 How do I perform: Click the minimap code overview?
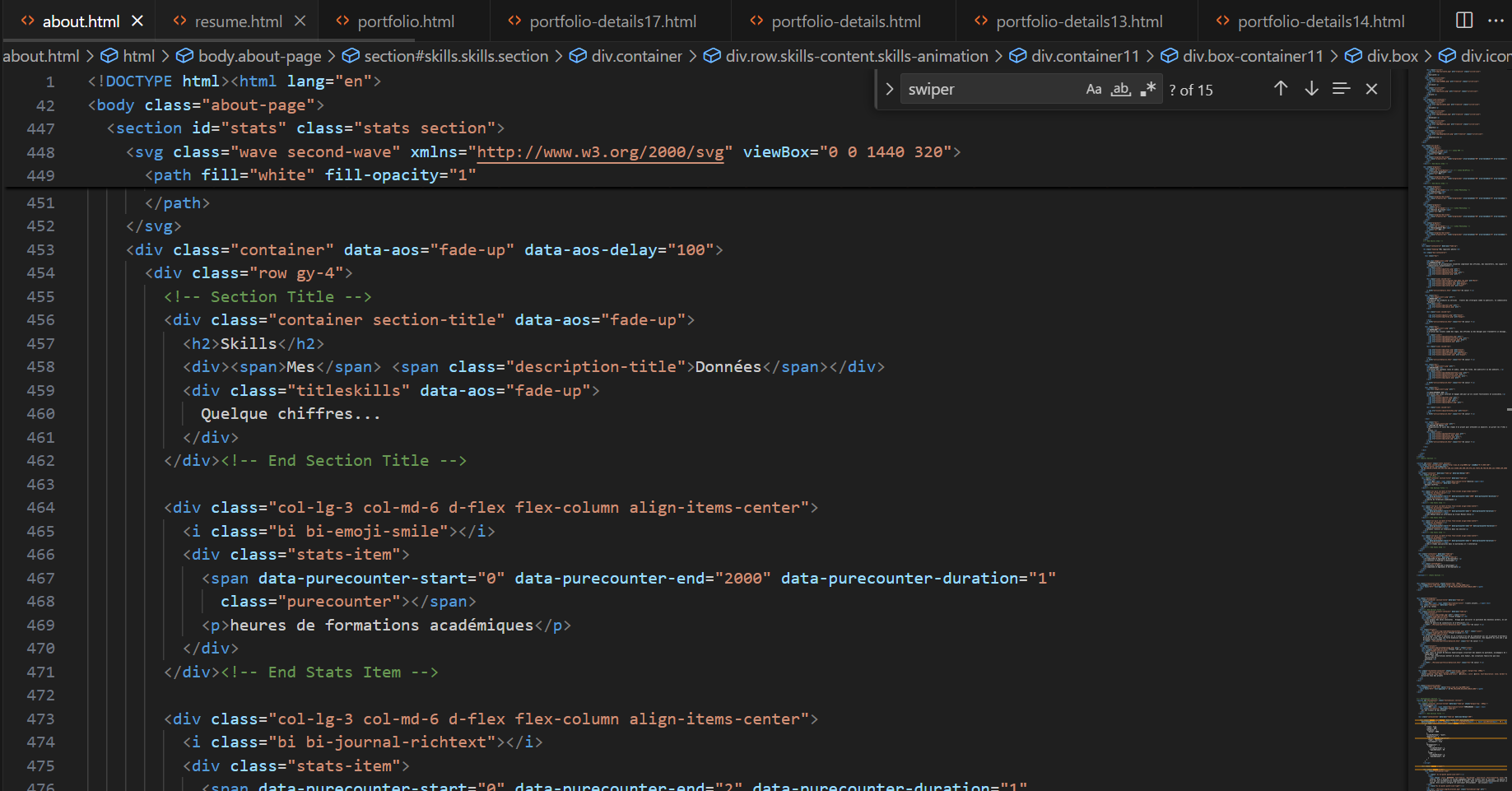point(1461,412)
